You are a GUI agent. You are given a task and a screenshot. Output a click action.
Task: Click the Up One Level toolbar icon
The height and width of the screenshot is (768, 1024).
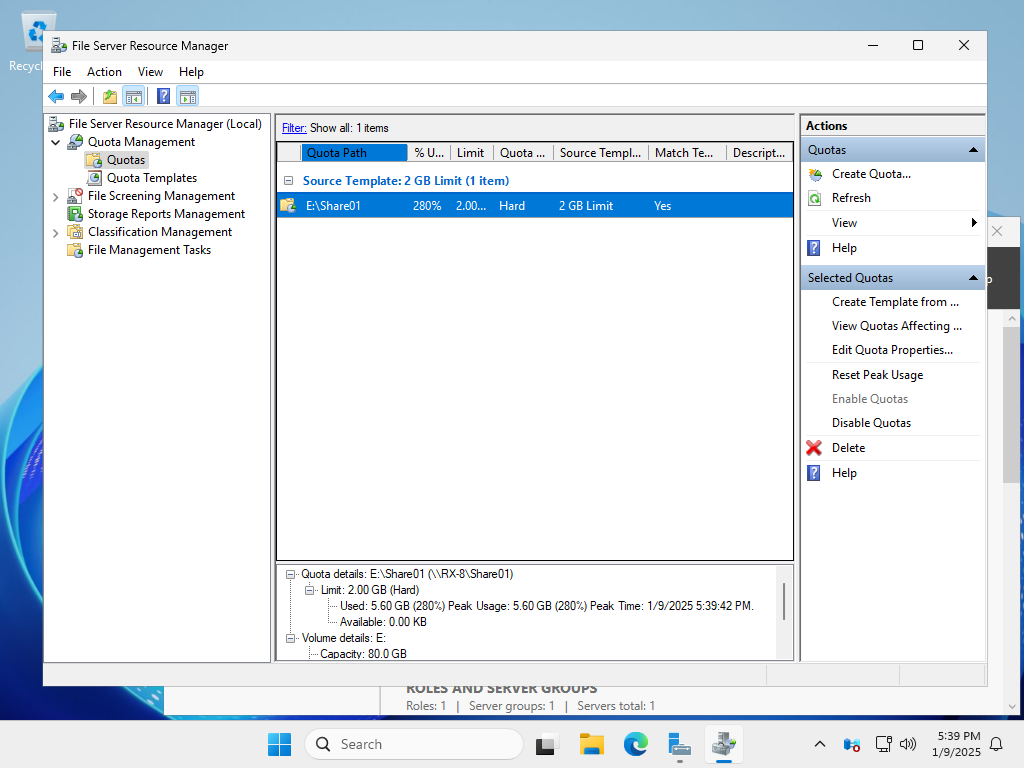(x=110, y=97)
